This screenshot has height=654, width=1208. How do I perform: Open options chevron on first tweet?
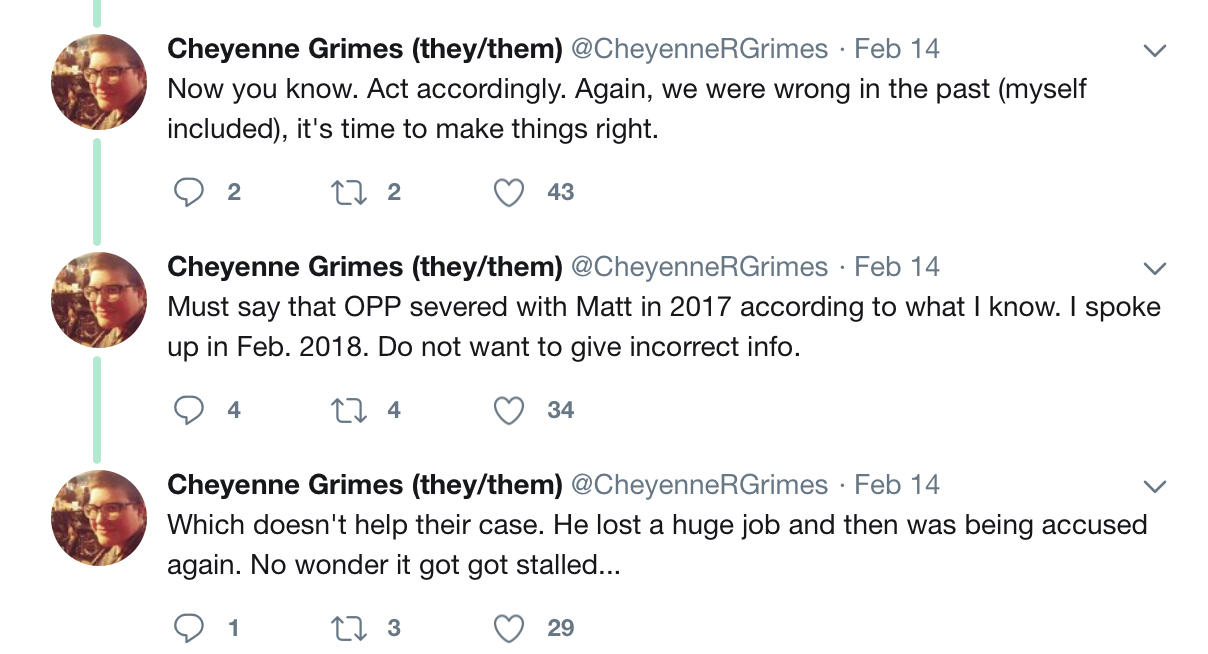point(1155,50)
